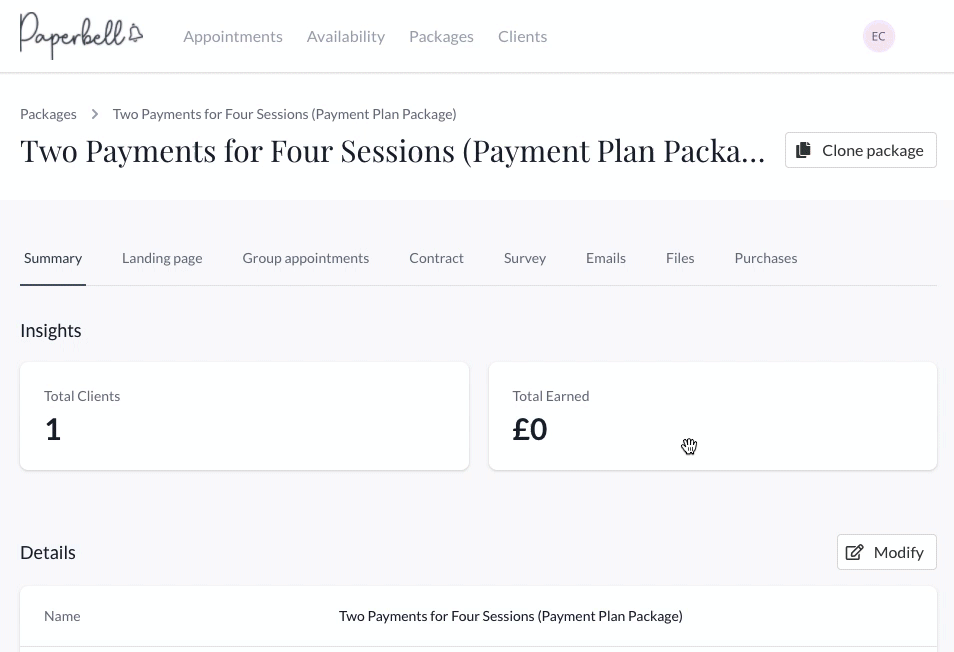Open the Files tab
The image size is (954, 652).
point(680,258)
